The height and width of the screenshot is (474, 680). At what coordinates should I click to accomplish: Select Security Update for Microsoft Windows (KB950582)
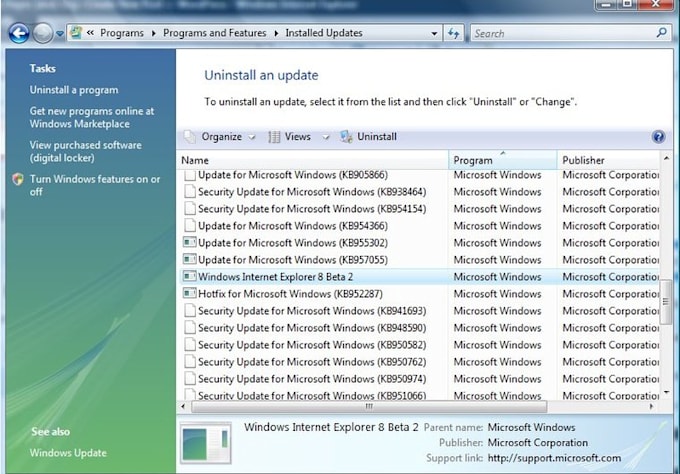[312, 345]
